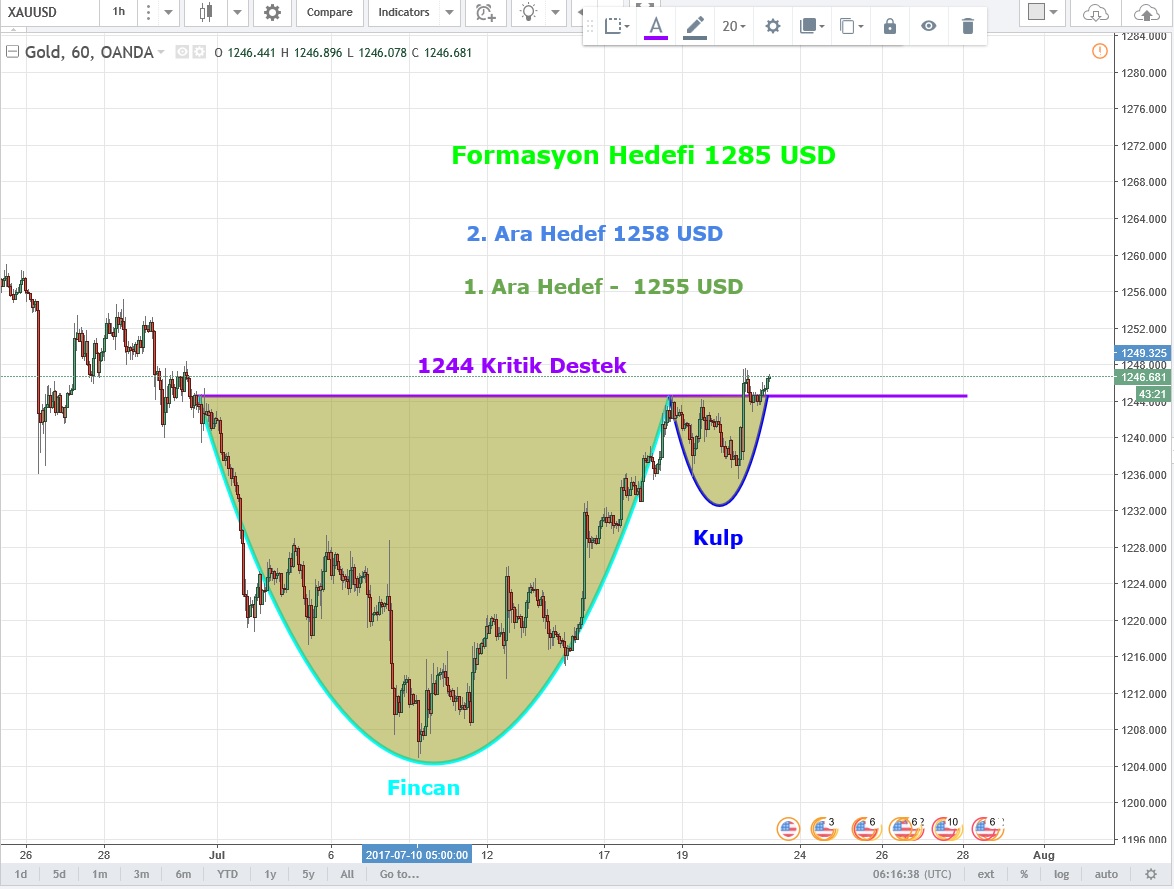Viewport: 1174px width, 889px height.
Task: Open the lightbulb ideas icon
Action: pyautogui.click(x=527, y=13)
